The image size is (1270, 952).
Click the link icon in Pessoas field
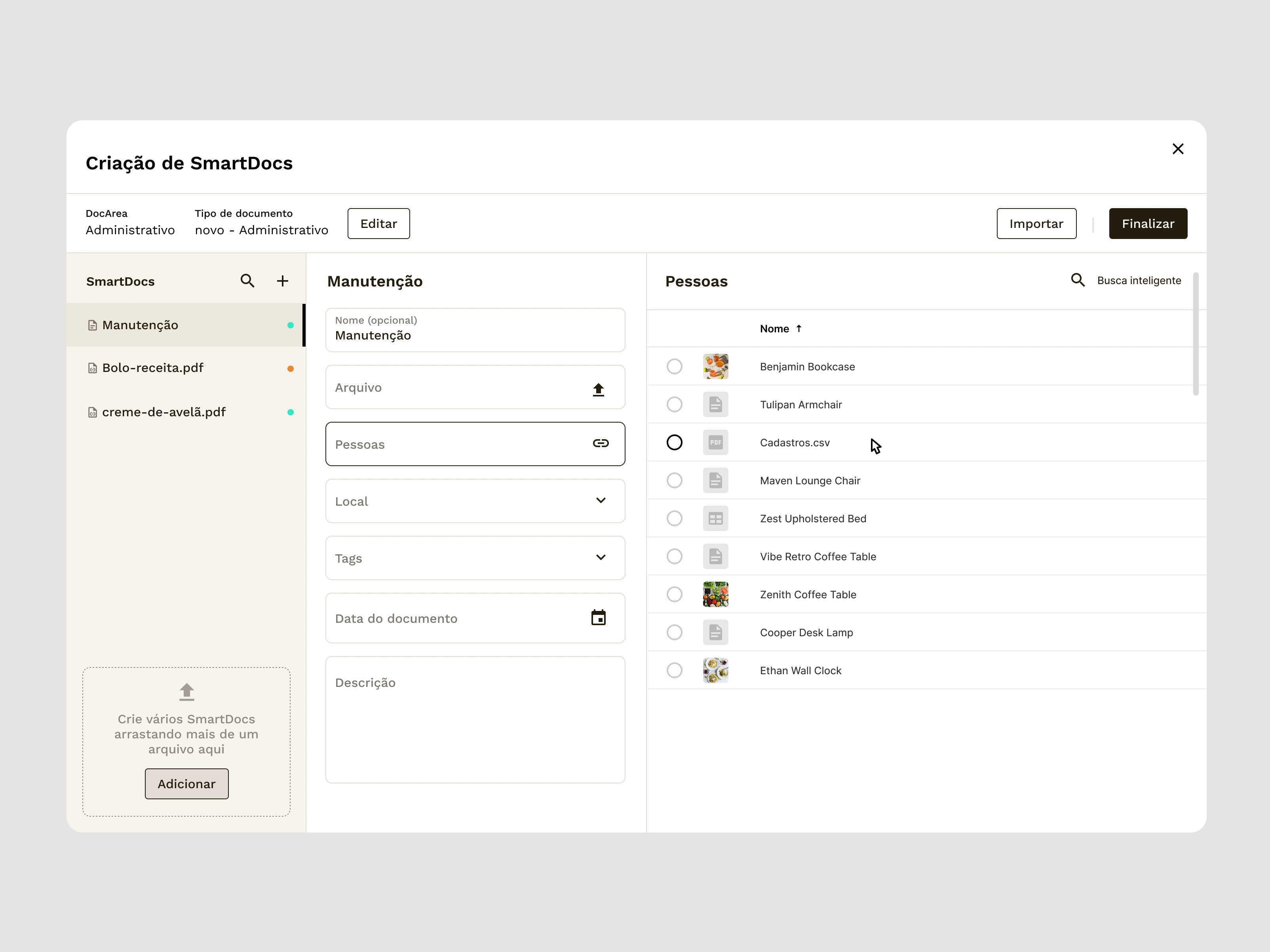(601, 444)
